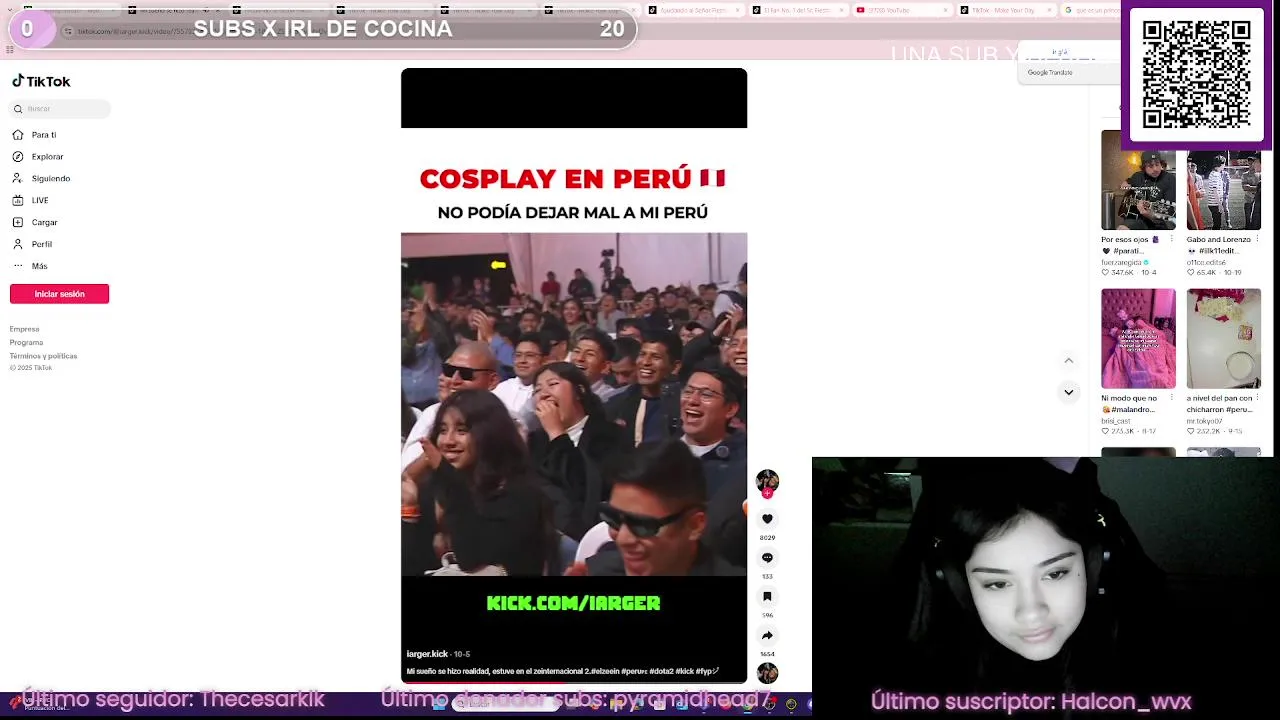Open the 'Por esos ojos' video thumbnail
The height and width of the screenshot is (720, 1280).
coord(1138,180)
